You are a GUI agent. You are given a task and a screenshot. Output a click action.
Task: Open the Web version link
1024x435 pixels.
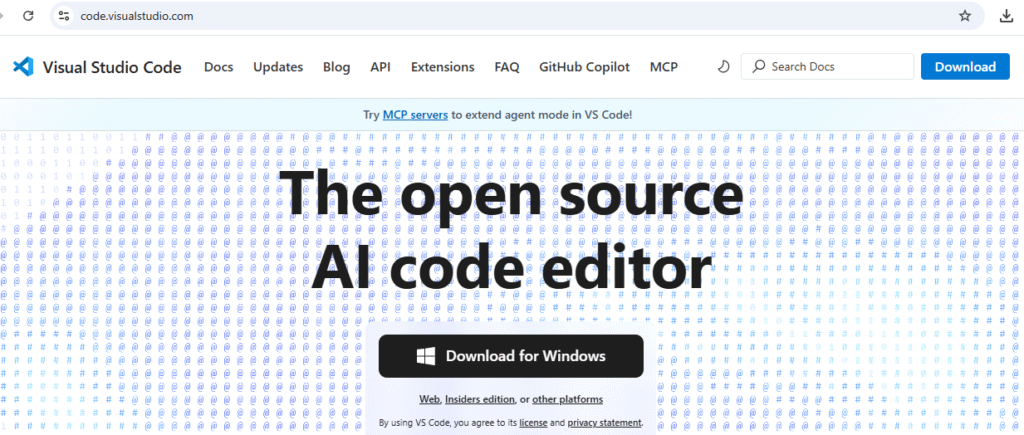pos(430,400)
